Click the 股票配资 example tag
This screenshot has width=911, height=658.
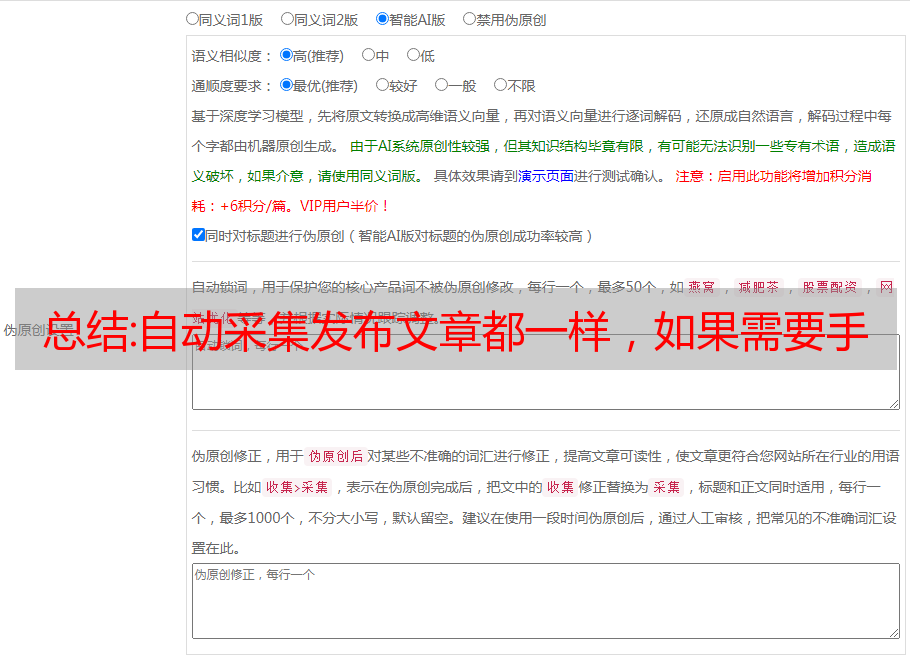pos(830,287)
